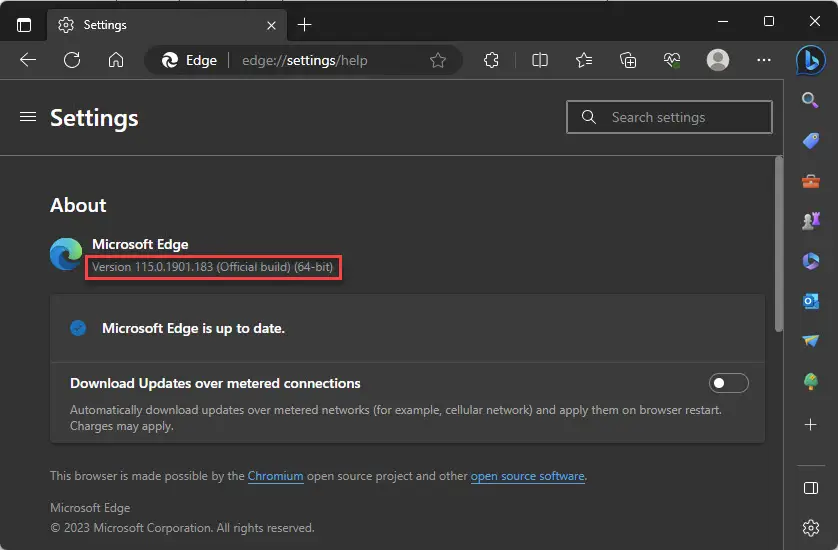The image size is (838, 550).
Task: Open the Chromium link
Action: coord(275,476)
